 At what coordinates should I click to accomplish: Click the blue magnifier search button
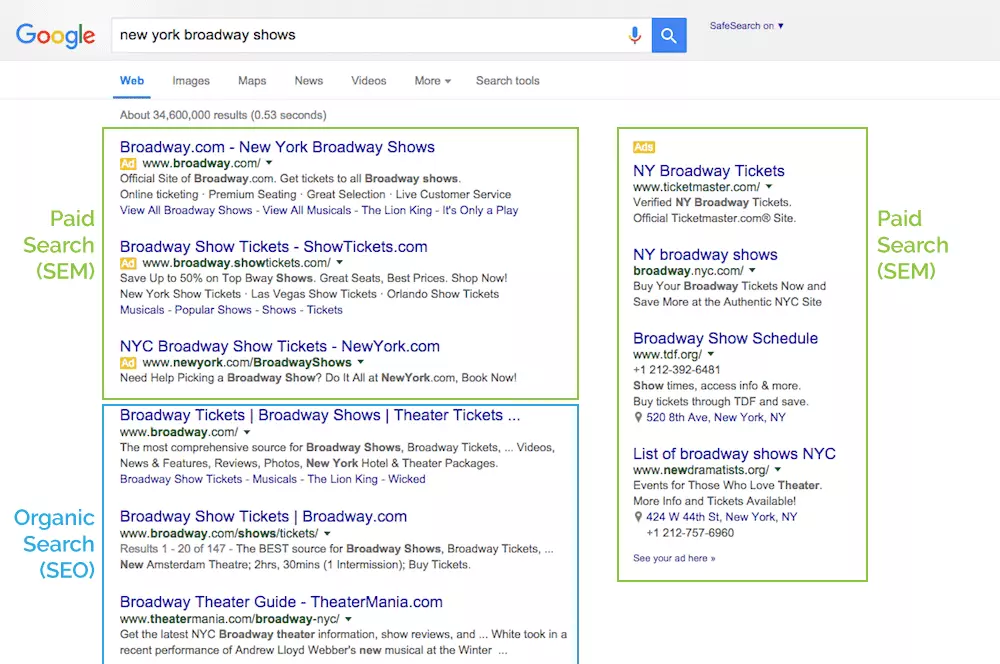click(x=668, y=35)
